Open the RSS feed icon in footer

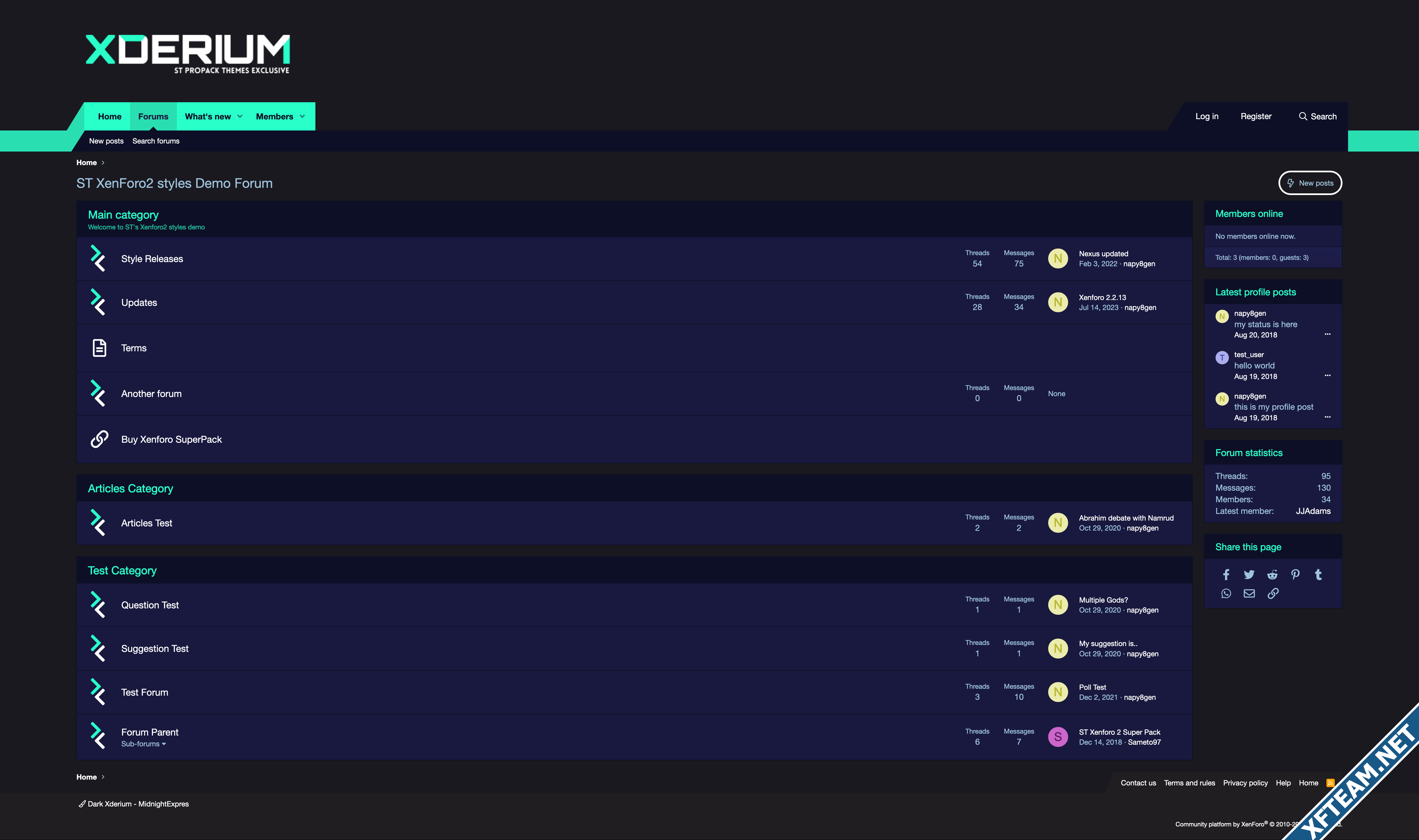click(1330, 783)
